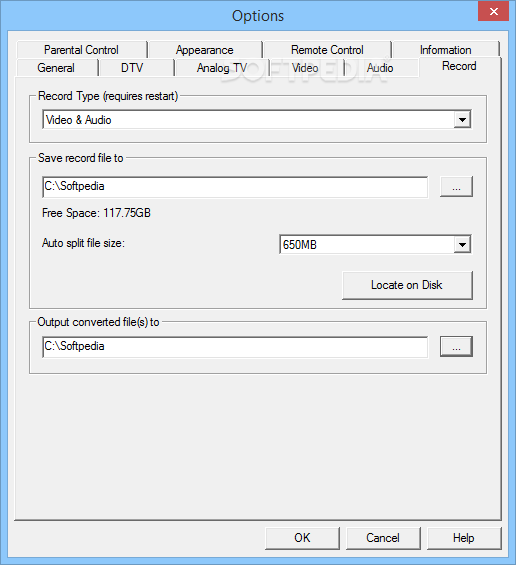Click the Save record file path field

235,187
